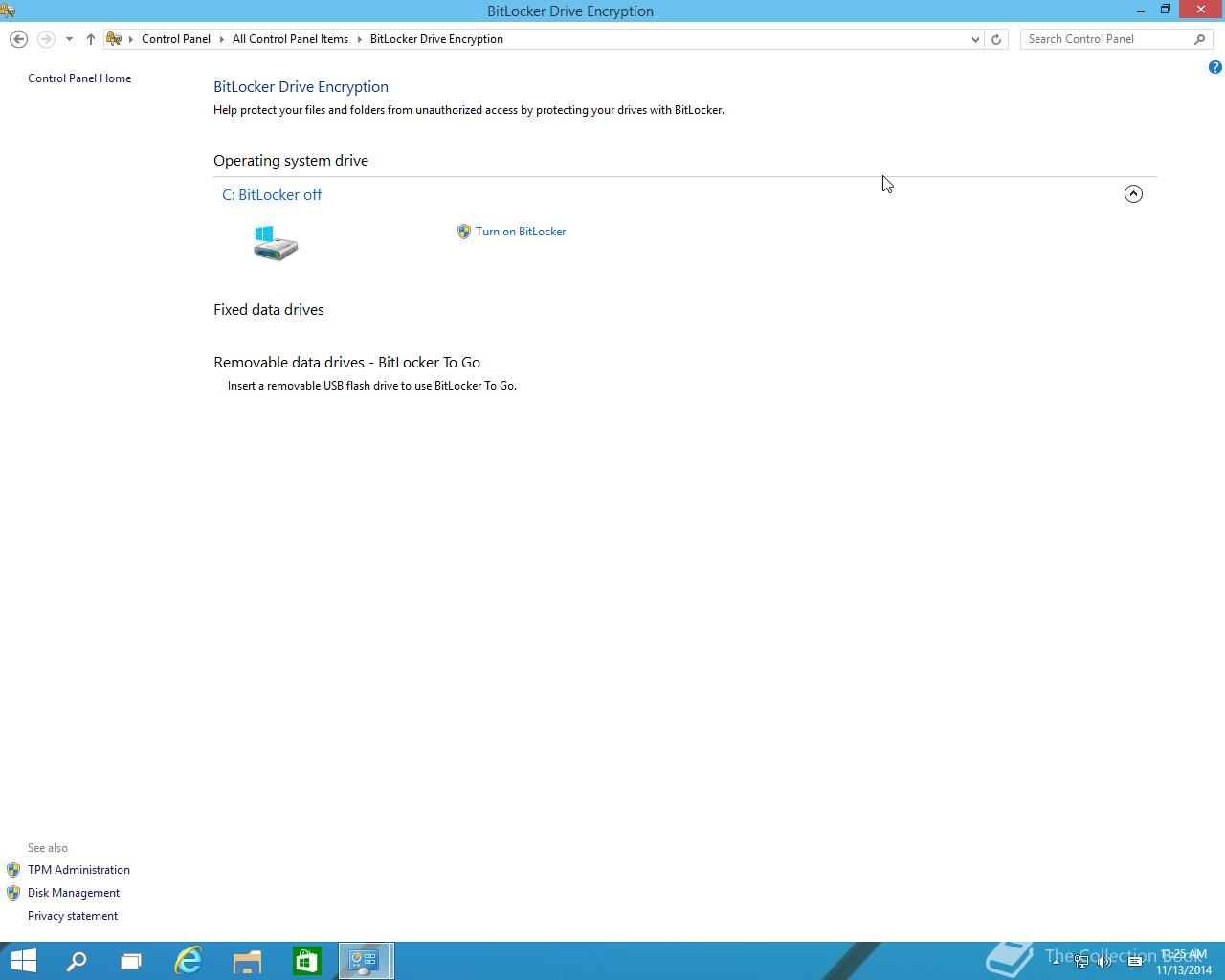Viewport: 1225px width, 980px height.
Task: Click shield icon beside Disk Management
Action: (13, 893)
